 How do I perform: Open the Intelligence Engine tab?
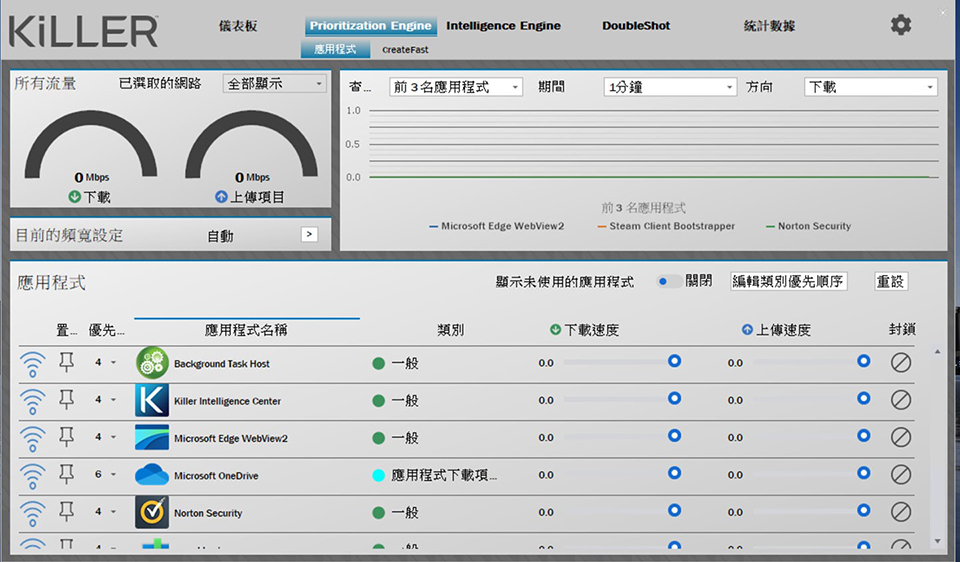(x=503, y=26)
